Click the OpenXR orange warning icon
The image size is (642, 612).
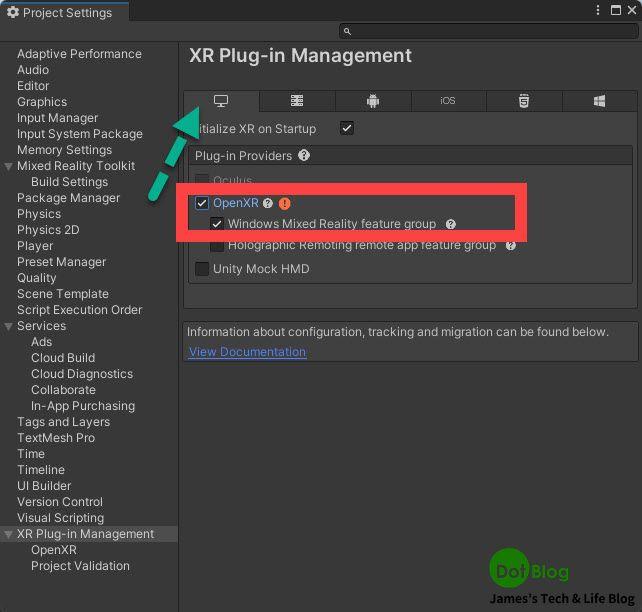point(285,203)
